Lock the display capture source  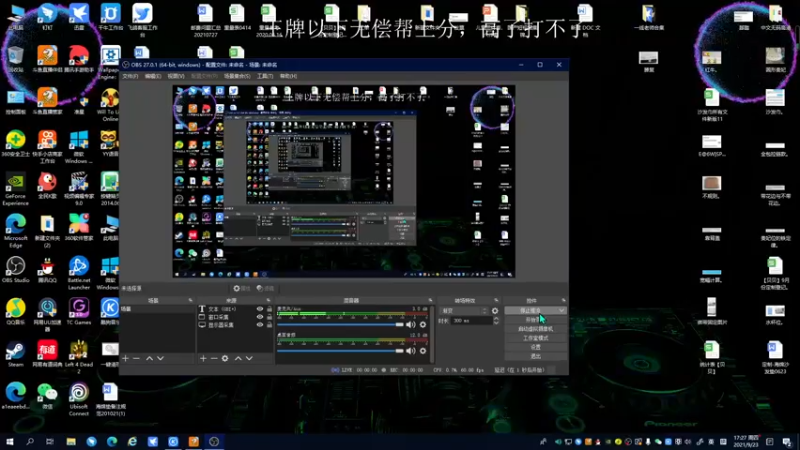(x=269, y=324)
